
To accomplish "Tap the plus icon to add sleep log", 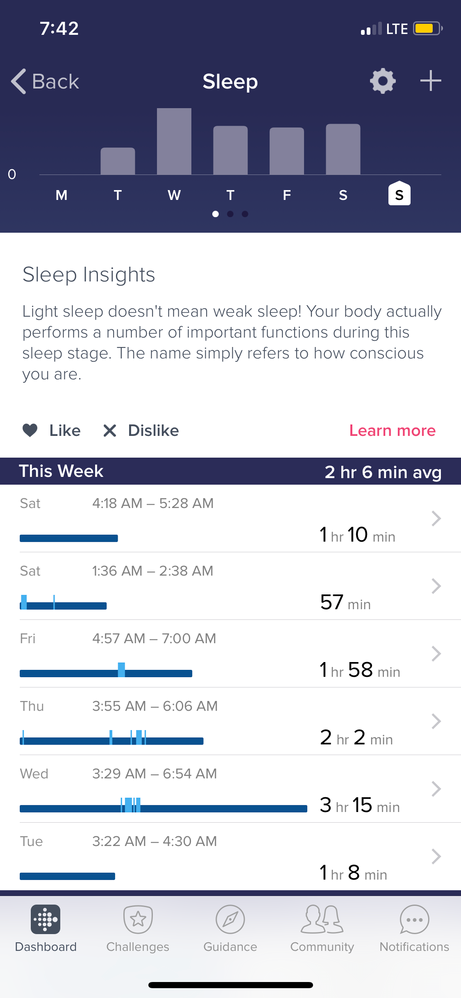I will 430,81.
